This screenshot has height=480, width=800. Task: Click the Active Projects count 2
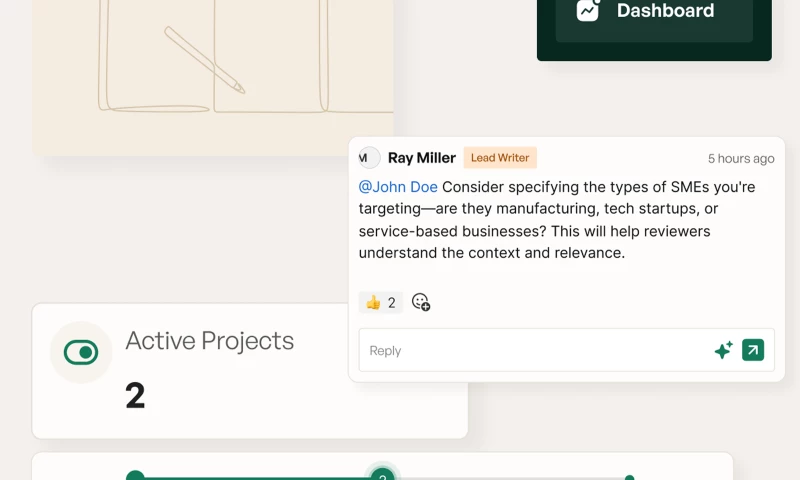(x=135, y=395)
